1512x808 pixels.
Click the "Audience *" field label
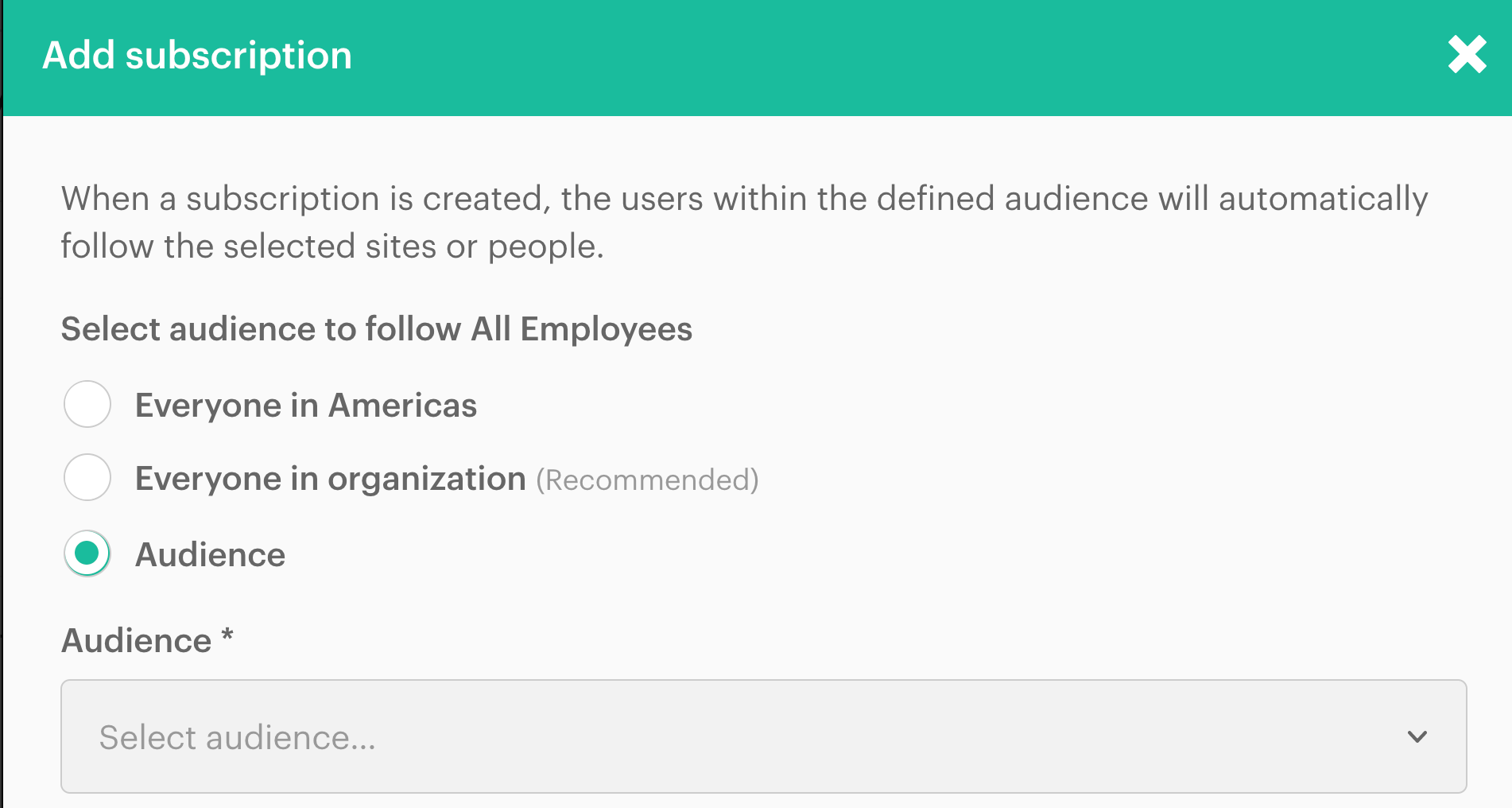pos(137,641)
